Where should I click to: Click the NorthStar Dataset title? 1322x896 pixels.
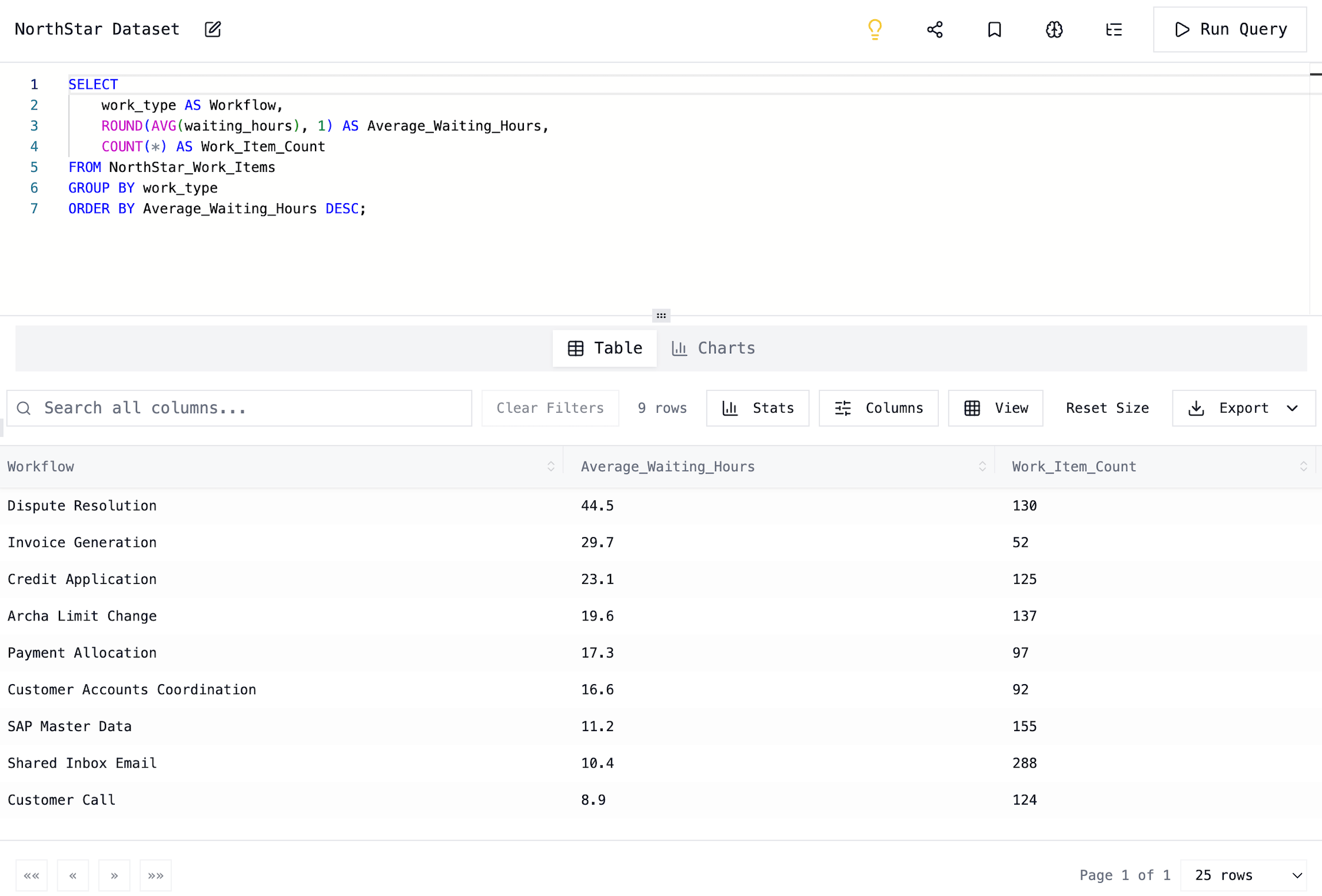tap(97, 29)
